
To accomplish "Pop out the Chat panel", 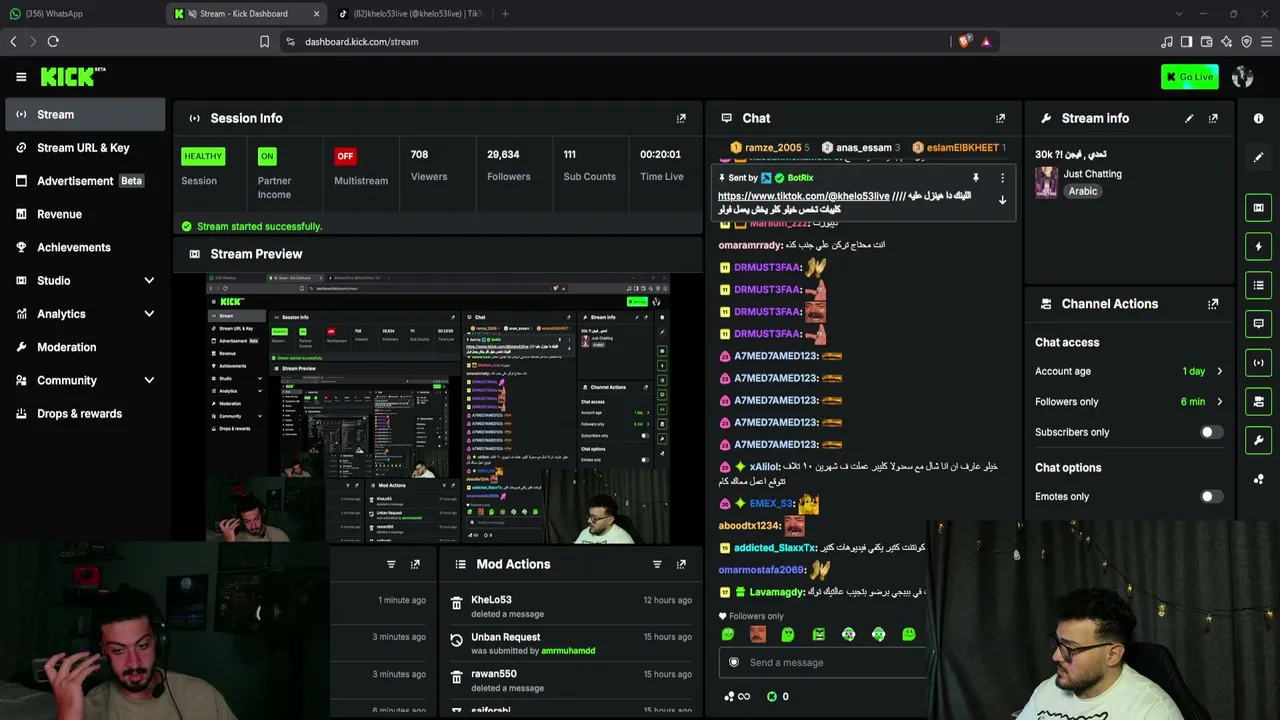I will [x=1000, y=118].
